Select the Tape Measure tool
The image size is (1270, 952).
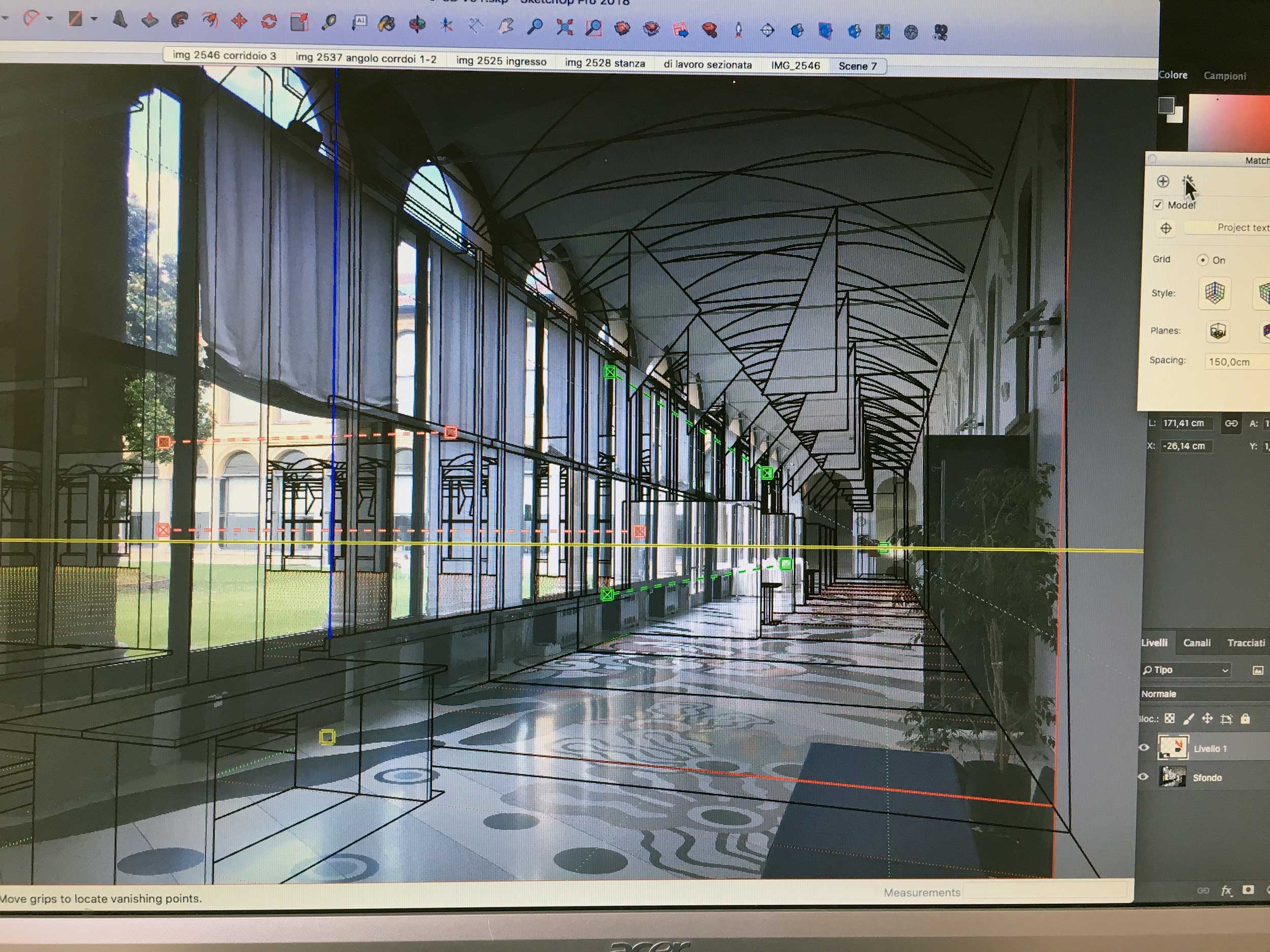329,23
